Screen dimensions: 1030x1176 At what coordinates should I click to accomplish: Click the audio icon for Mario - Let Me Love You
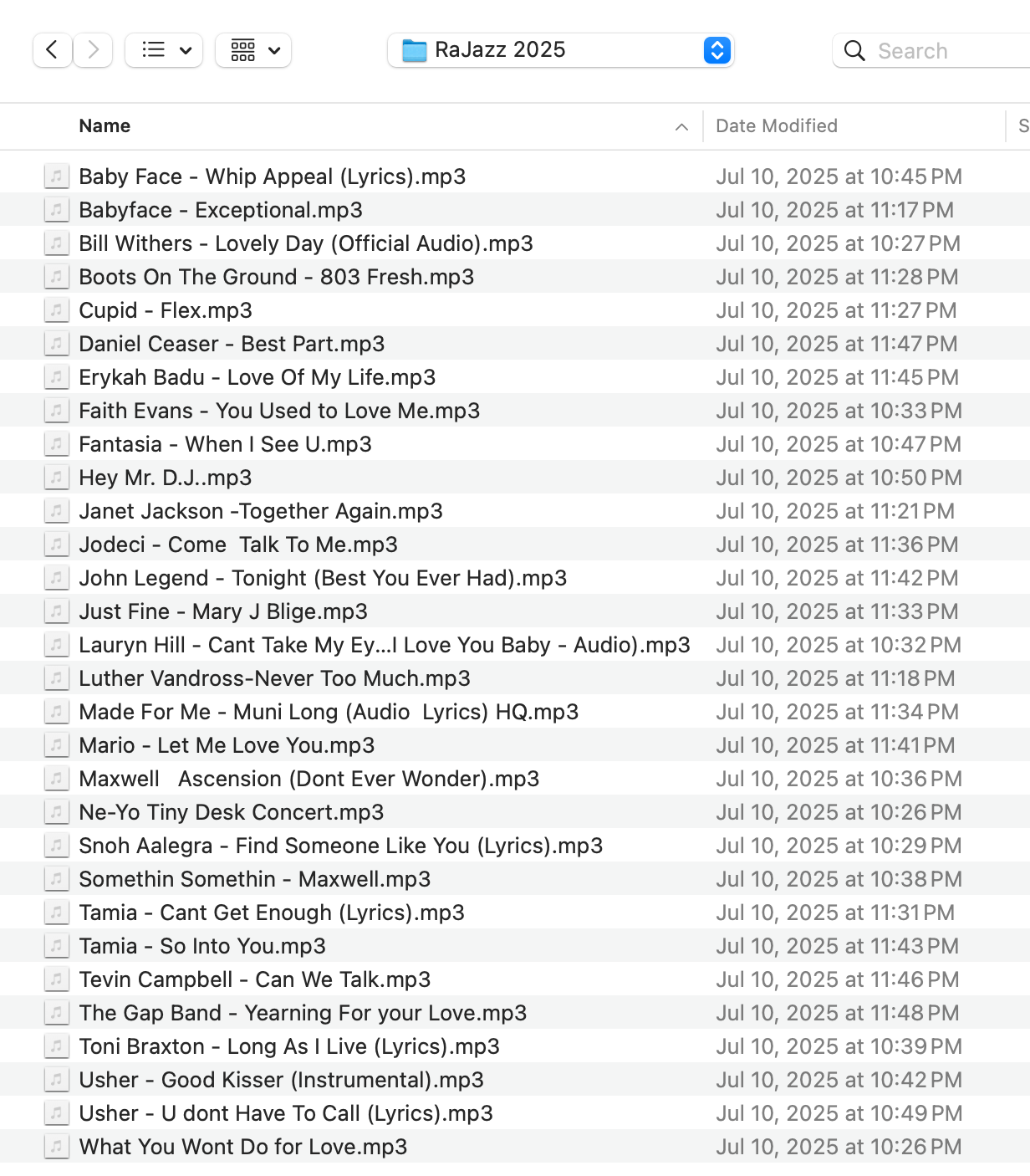(56, 745)
